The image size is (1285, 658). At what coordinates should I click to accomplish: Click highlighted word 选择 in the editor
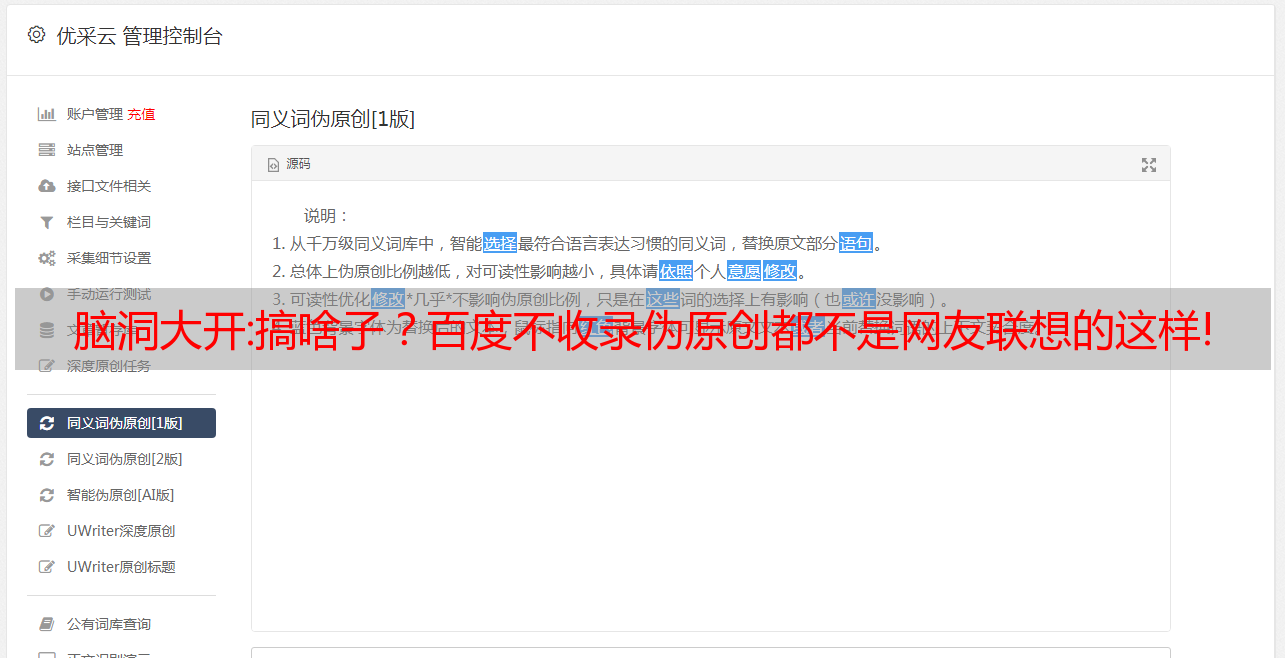pos(500,243)
